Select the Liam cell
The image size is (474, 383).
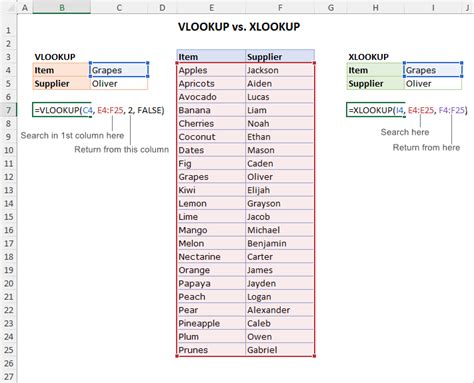[x=280, y=110]
